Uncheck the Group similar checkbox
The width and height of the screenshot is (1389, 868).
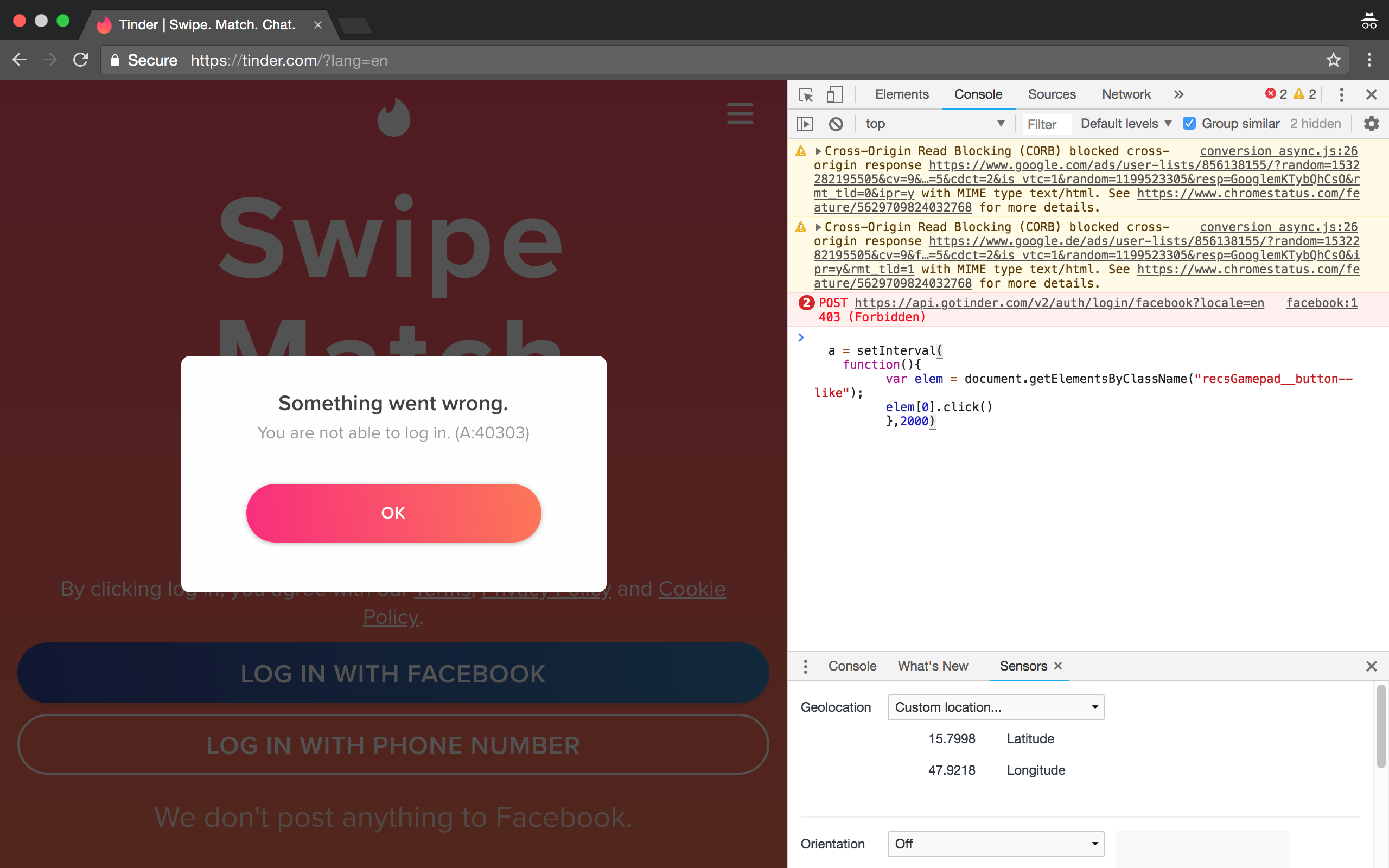tap(1189, 124)
